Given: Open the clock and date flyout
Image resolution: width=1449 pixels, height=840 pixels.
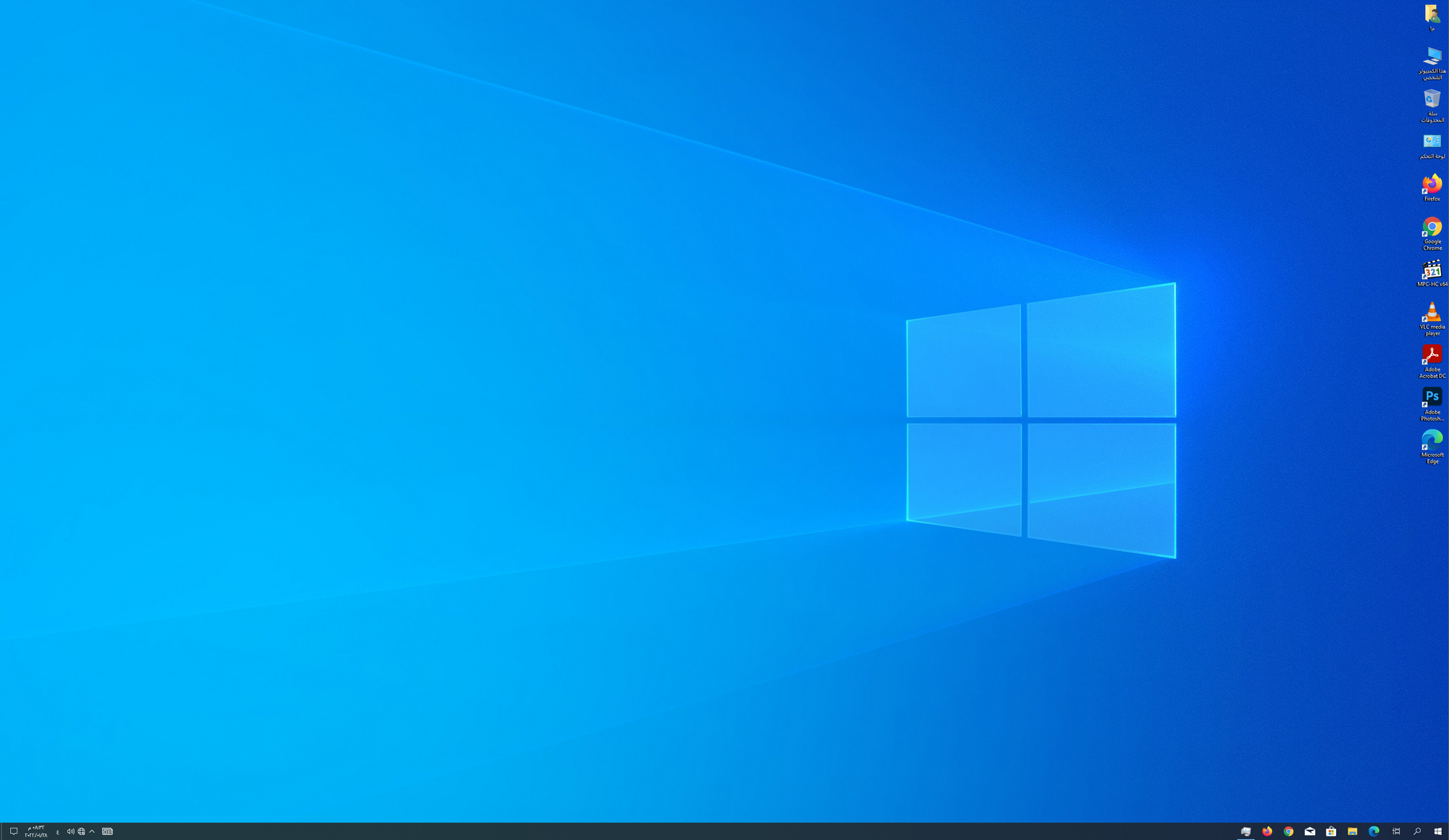Looking at the screenshot, I should pos(36,831).
